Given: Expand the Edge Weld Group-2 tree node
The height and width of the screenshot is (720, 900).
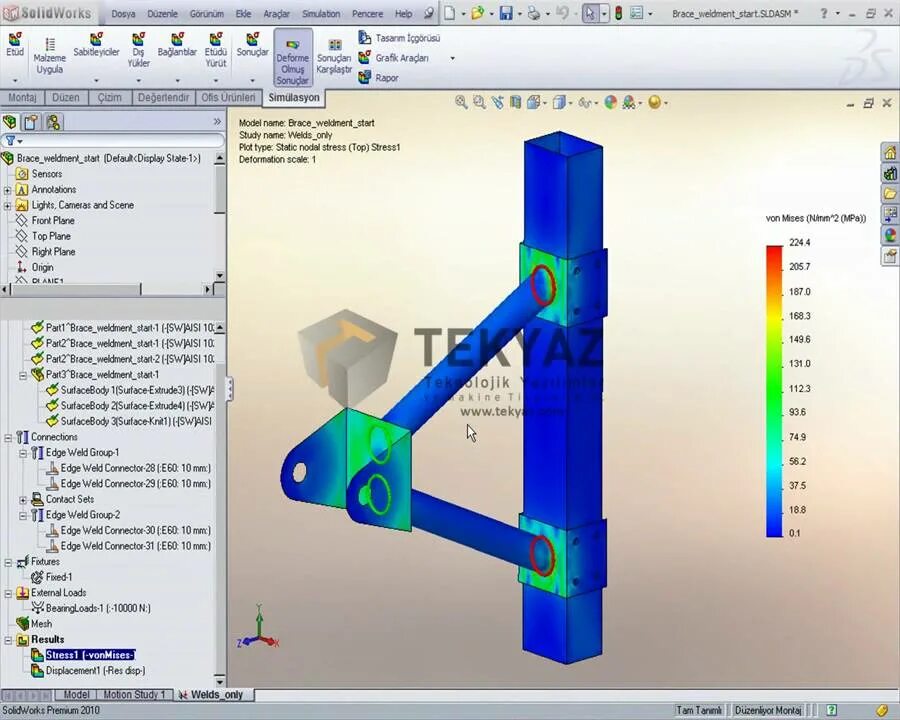Looking at the screenshot, I should click(x=23, y=514).
